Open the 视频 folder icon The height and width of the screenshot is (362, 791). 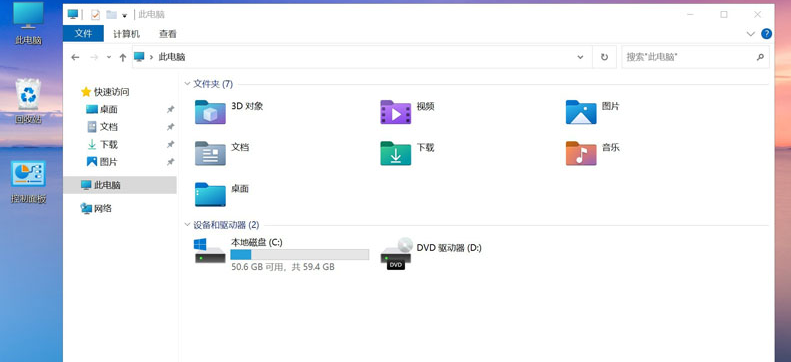(x=396, y=112)
